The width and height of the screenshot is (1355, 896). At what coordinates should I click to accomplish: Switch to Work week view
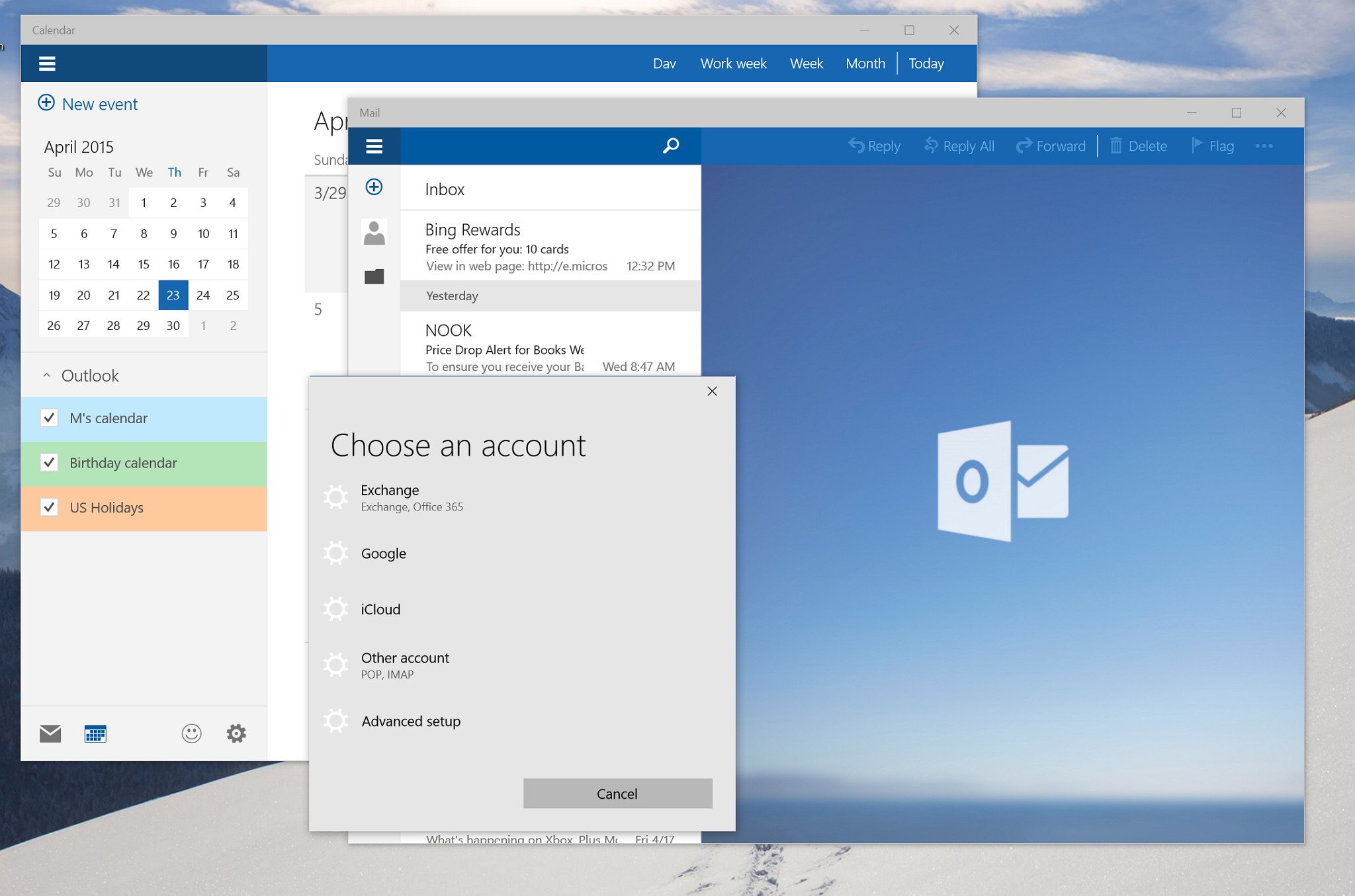pyautogui.click(x=733, y=64)
